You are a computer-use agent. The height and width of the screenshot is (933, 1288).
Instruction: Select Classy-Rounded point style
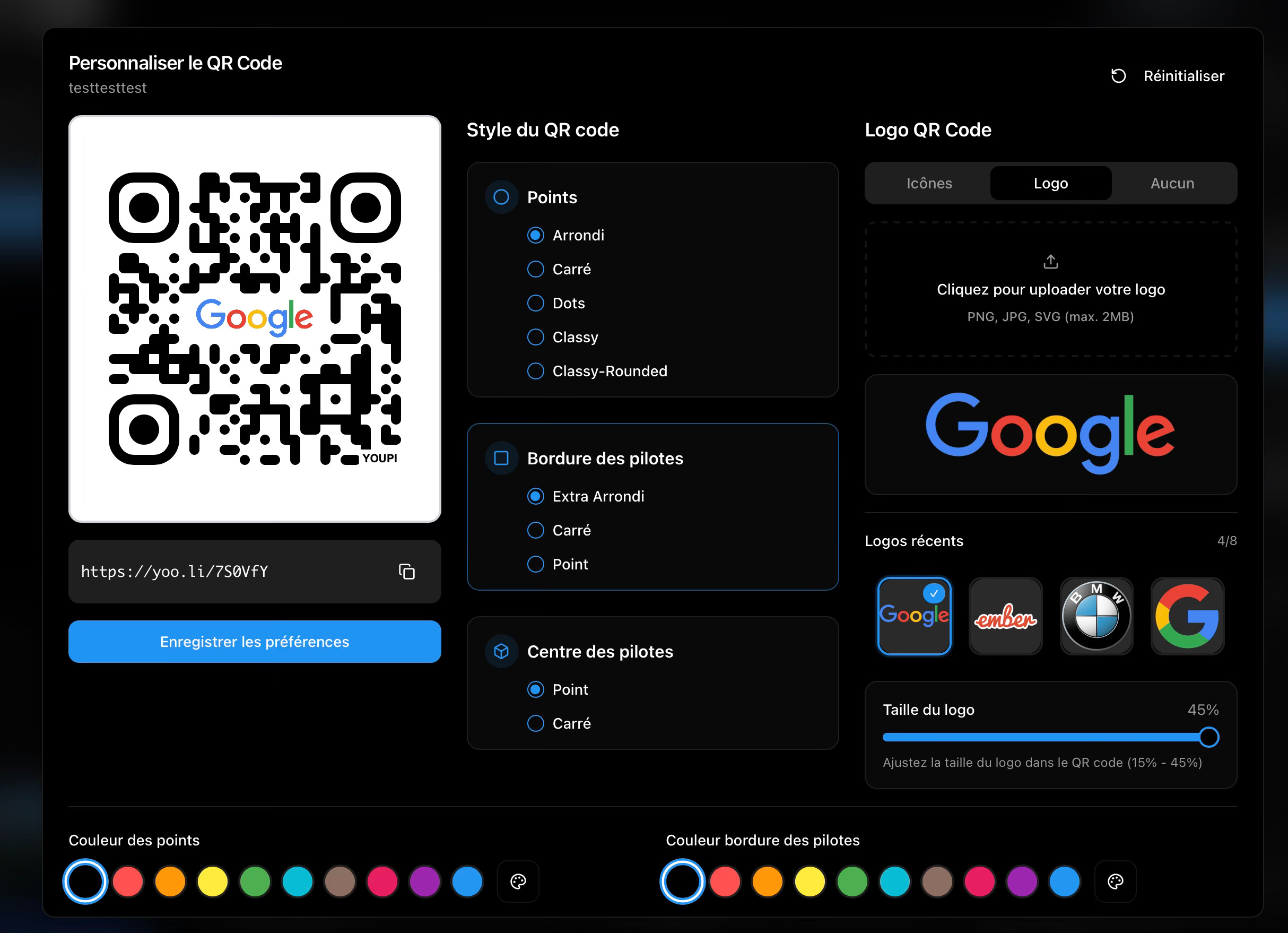(x=536, y=371)
